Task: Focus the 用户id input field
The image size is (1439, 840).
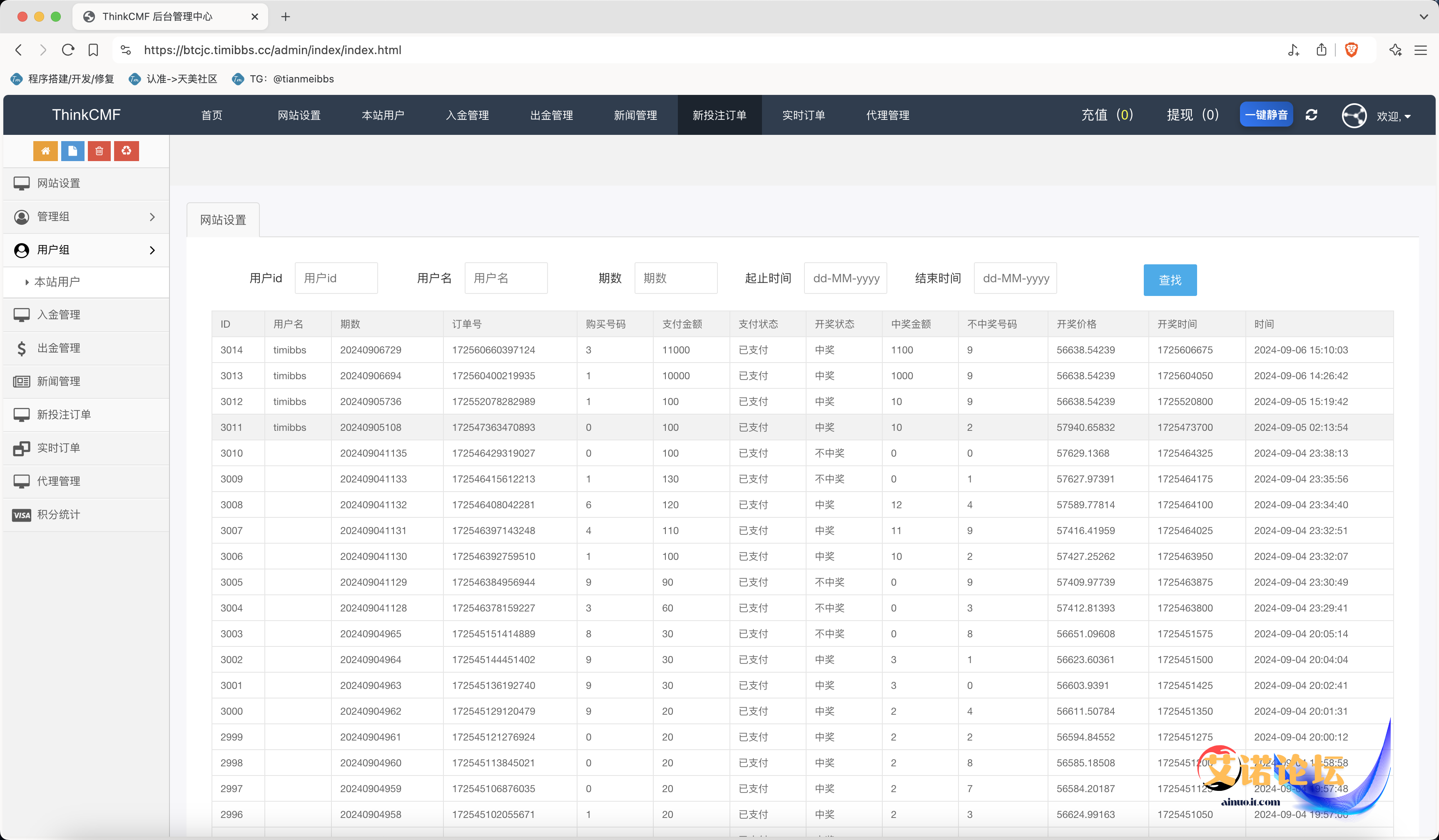Action: [336, 278]
